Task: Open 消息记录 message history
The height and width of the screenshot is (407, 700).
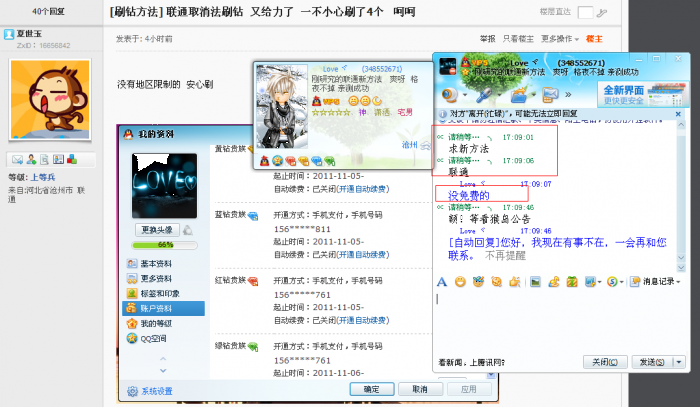Action: (x=651, y=282)
